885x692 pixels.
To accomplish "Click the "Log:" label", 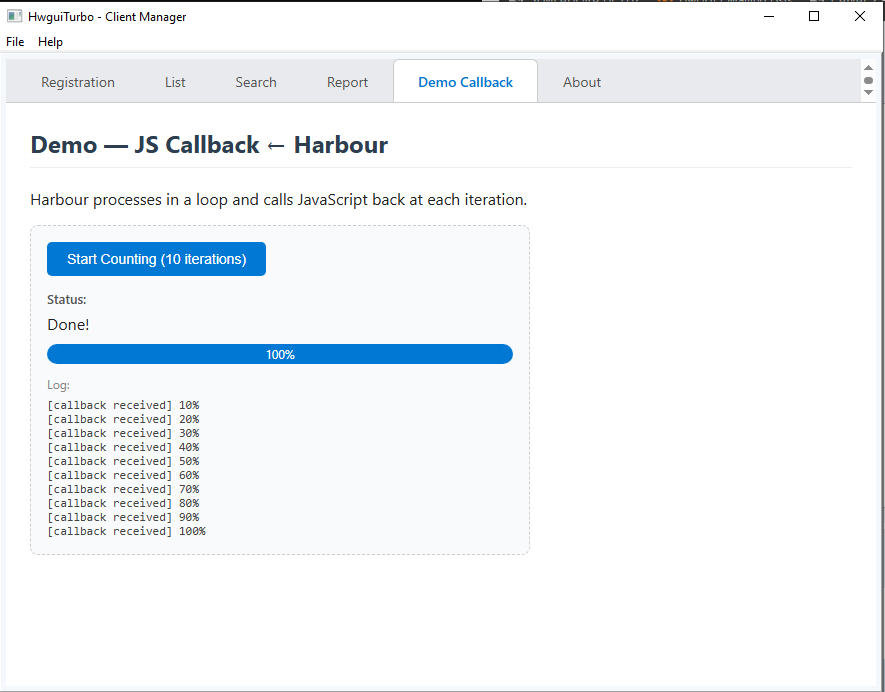I will [x=58, y=385].
